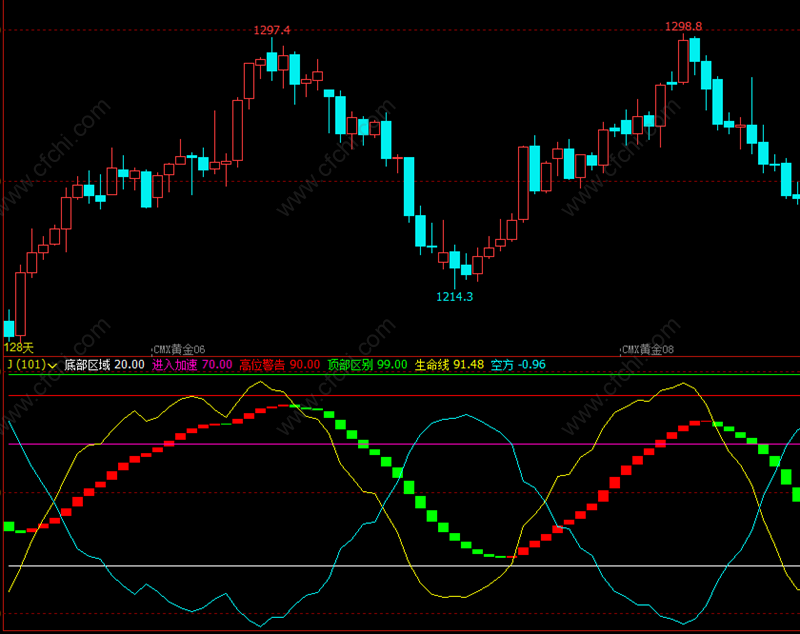Open the J(101) indicator dropdown arrow
The width and height of the screenshot is (800, 634).
(x=52, y=366)
